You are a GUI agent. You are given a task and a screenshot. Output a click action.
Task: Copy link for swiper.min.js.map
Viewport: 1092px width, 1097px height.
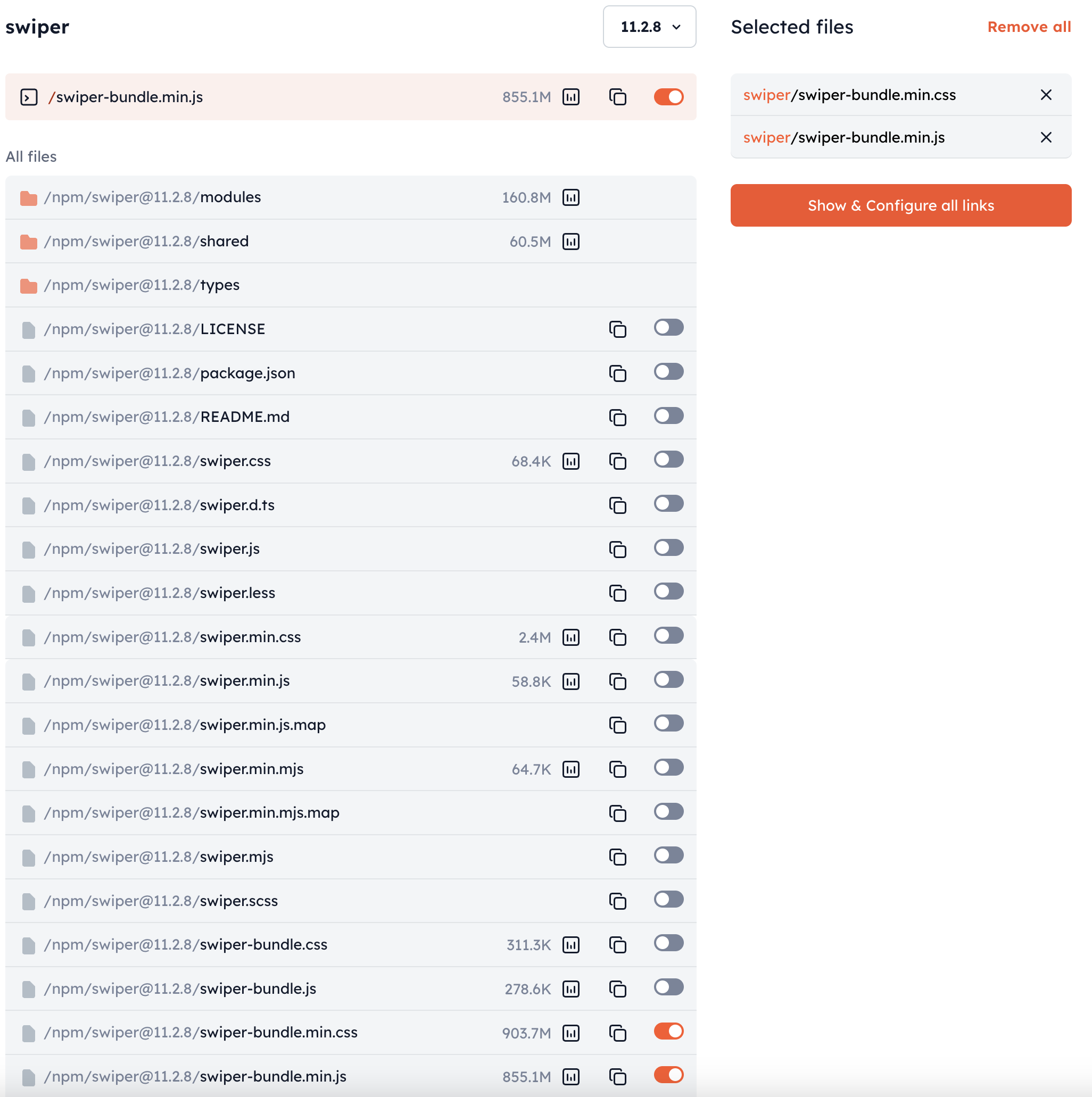617,725
